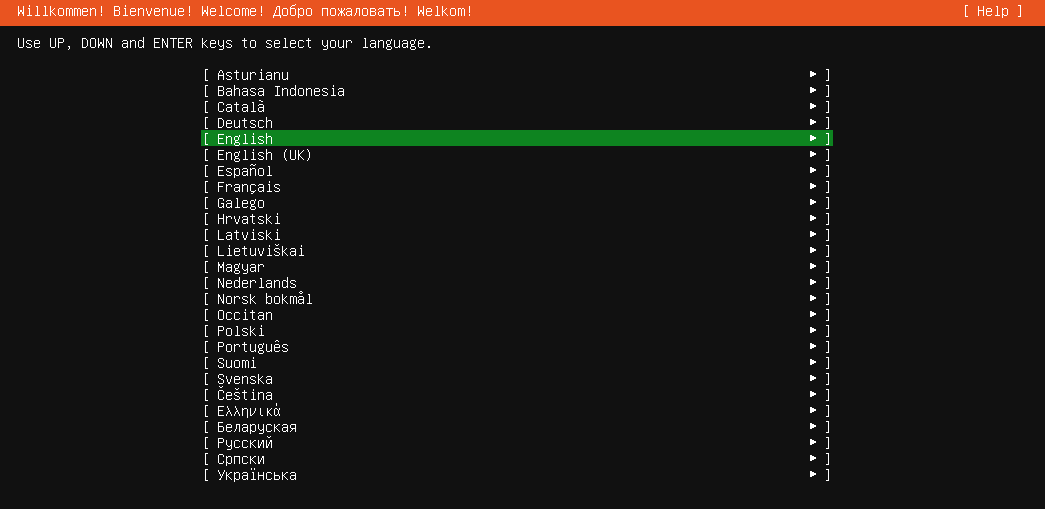This screenshot has width=1045, height=509.
Task: Click the arrow next to Asturianu
Action: [x=814, y=75]
